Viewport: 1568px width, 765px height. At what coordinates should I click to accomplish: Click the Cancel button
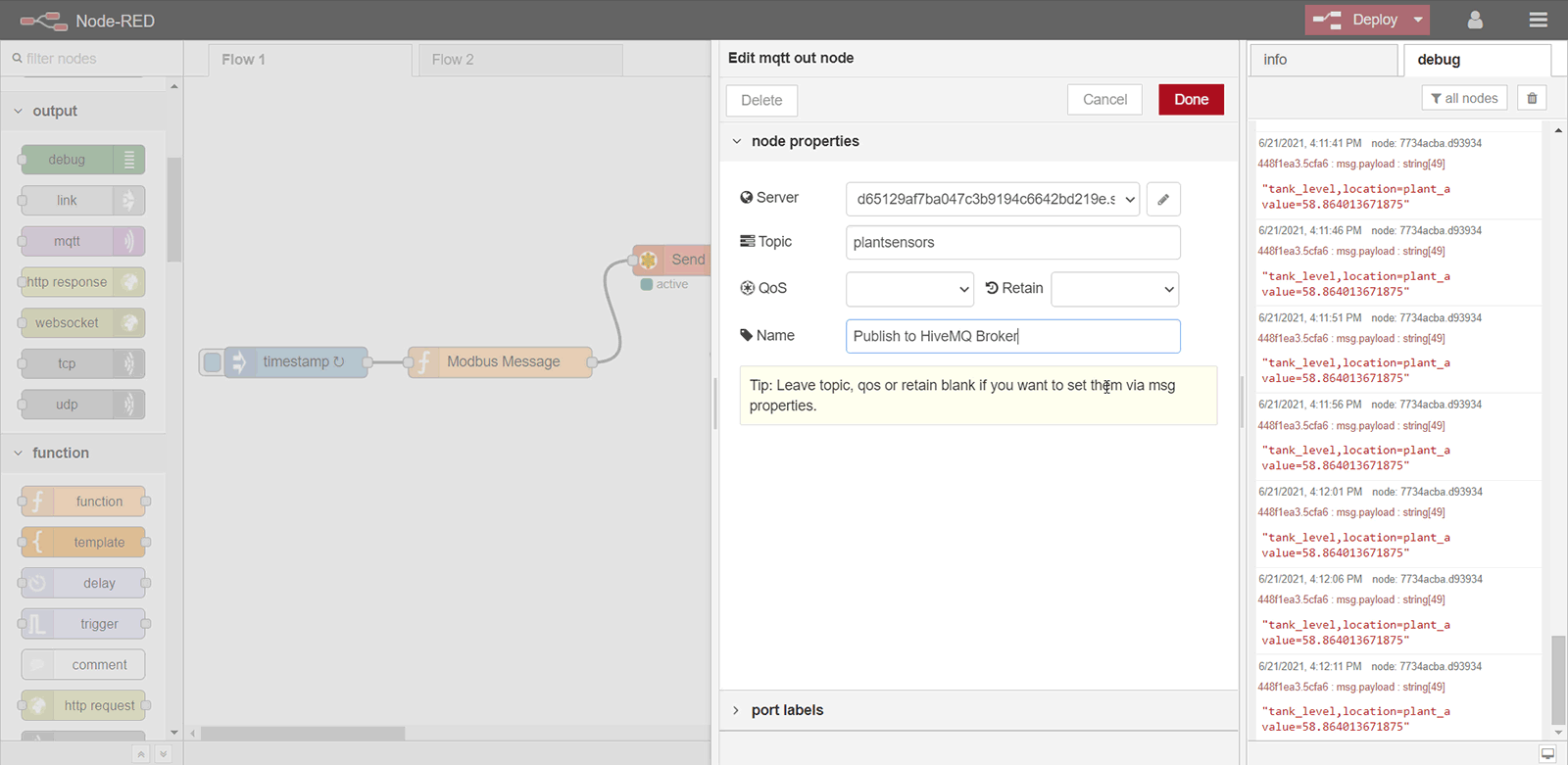(x=1104, y=100)
